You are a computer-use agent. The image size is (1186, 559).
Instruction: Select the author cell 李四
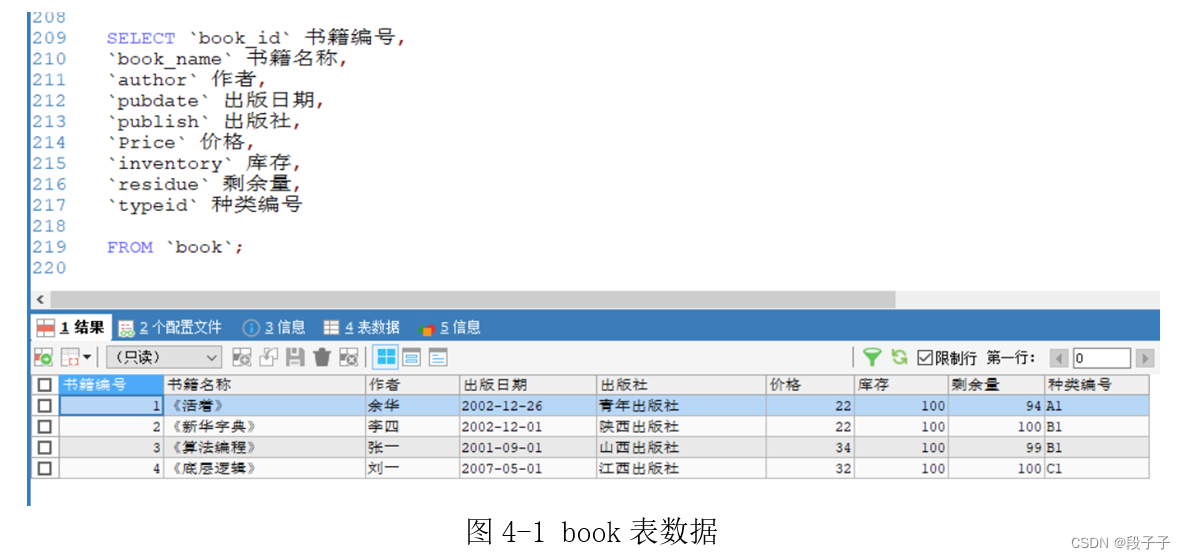pos(412,427)
